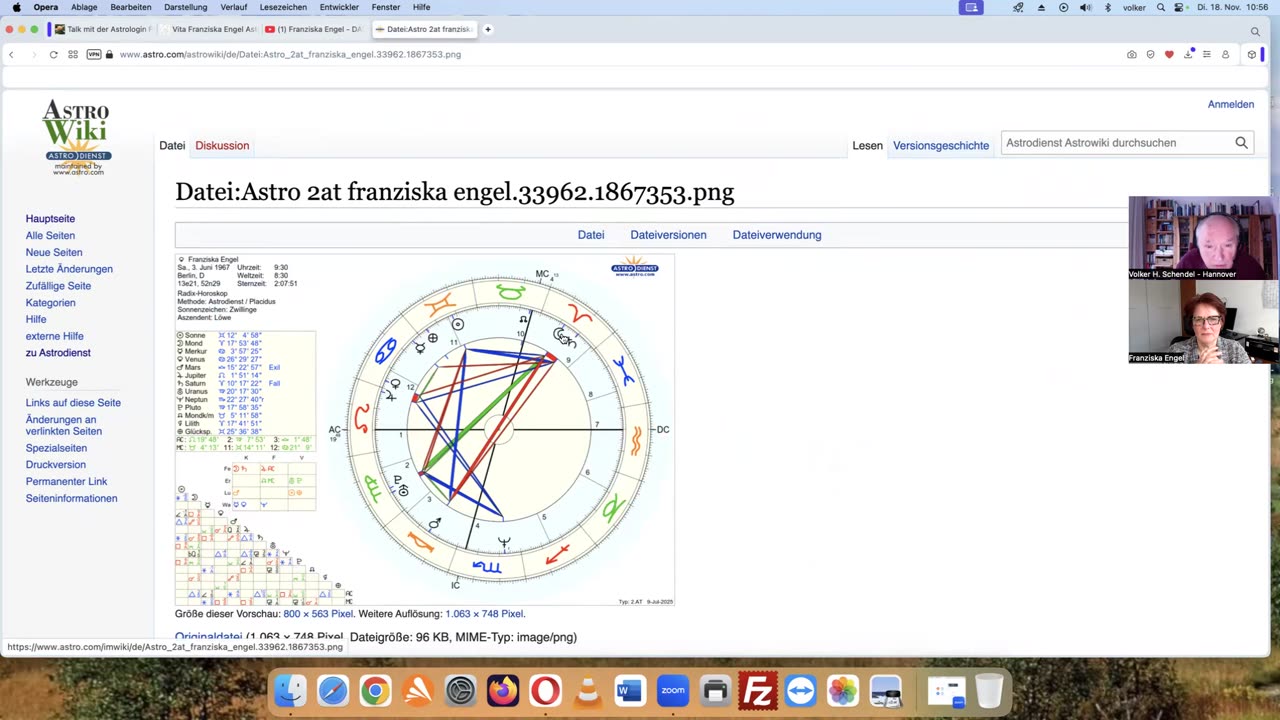Viewport: 1280px width, 720px height.
Task: Open Permanenter Link in sidebar
Action: pyautogui.click(x=66, y=482)
